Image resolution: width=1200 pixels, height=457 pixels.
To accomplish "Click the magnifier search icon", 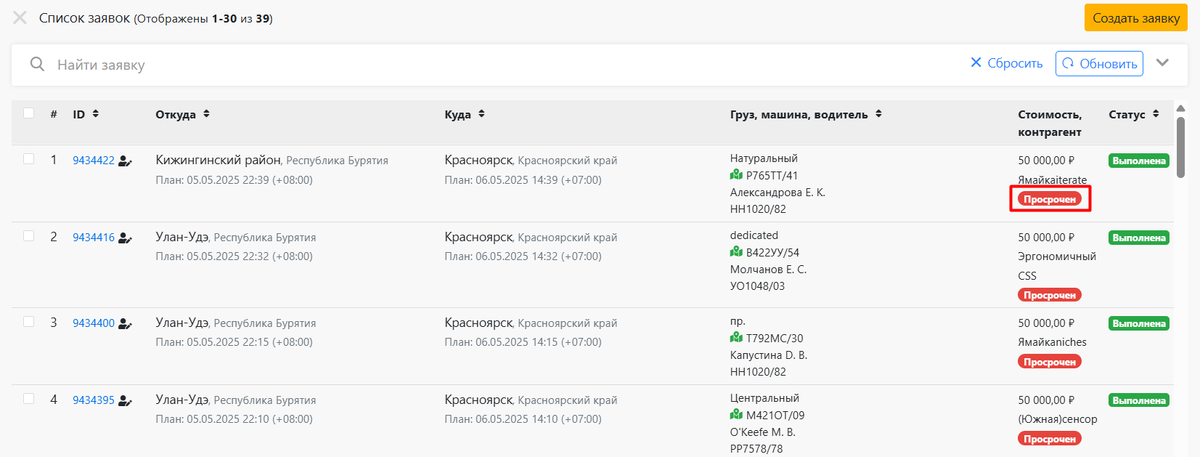I will pos(37,64).
